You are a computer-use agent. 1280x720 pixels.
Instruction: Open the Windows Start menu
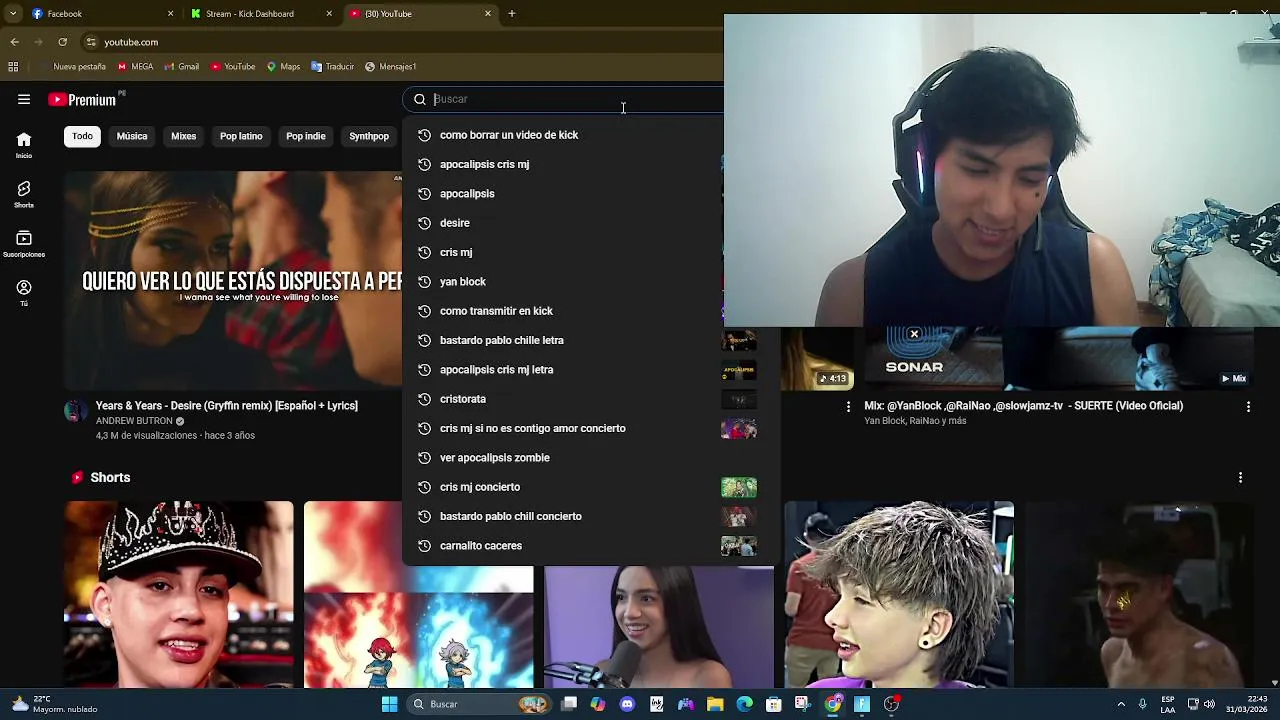(x=390, y=704)
